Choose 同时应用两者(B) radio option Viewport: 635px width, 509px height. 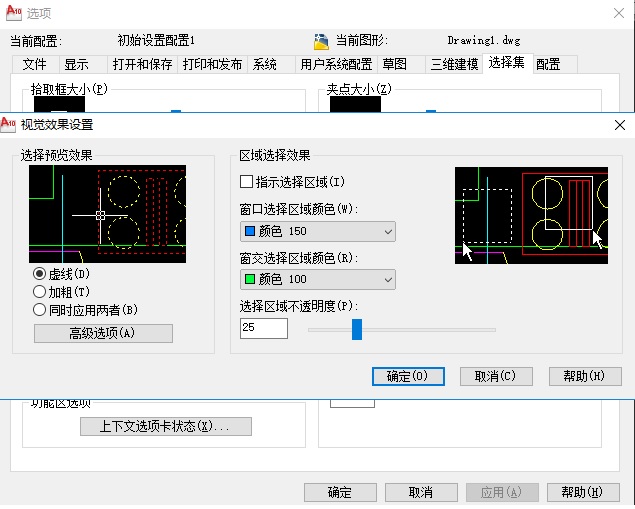pyautogui.click(x=39, y=310)
